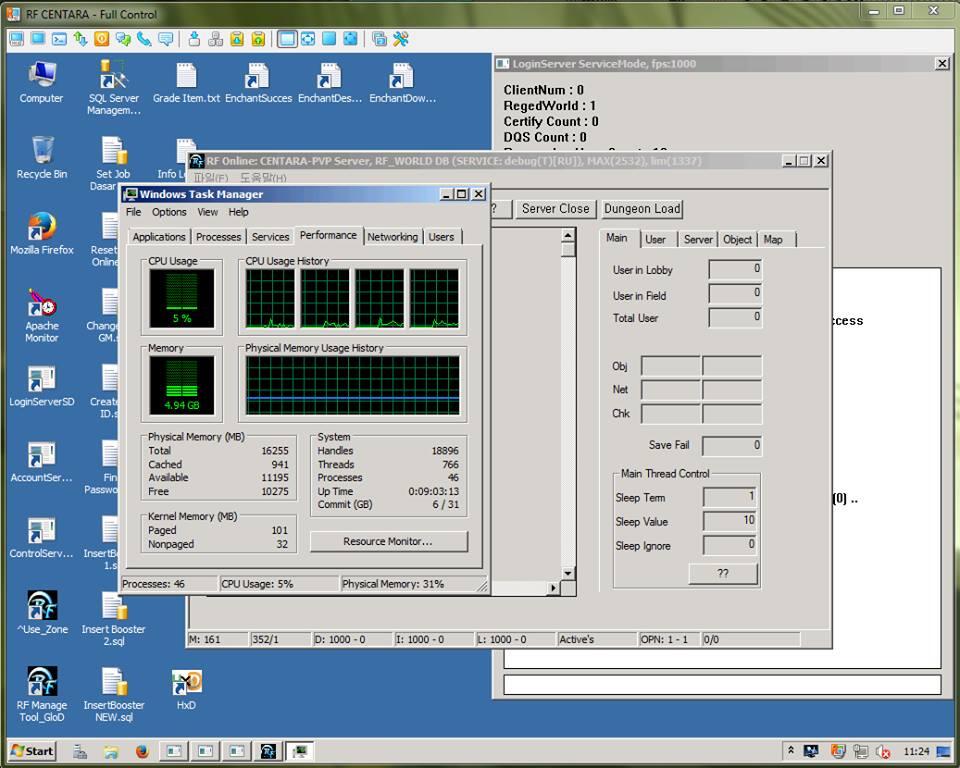This screenshot has height=768, width=960.
Task: Click the Send Message speech bubble icon
Action: coord(165,39)
